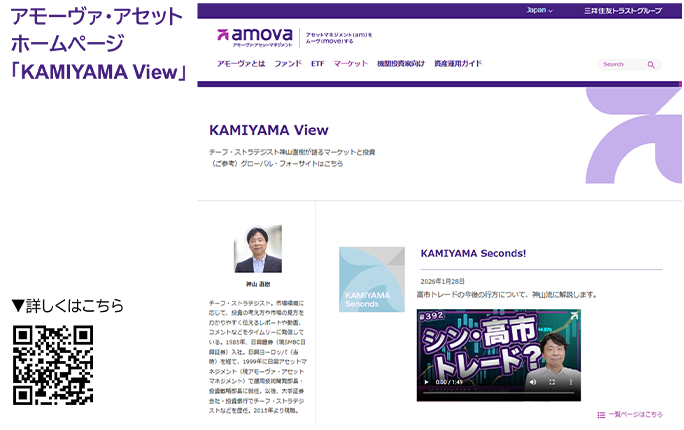This screenshot has height=430, width=684.
Task: Open the アモーヴァとは menu
Action: pos(241,64)
